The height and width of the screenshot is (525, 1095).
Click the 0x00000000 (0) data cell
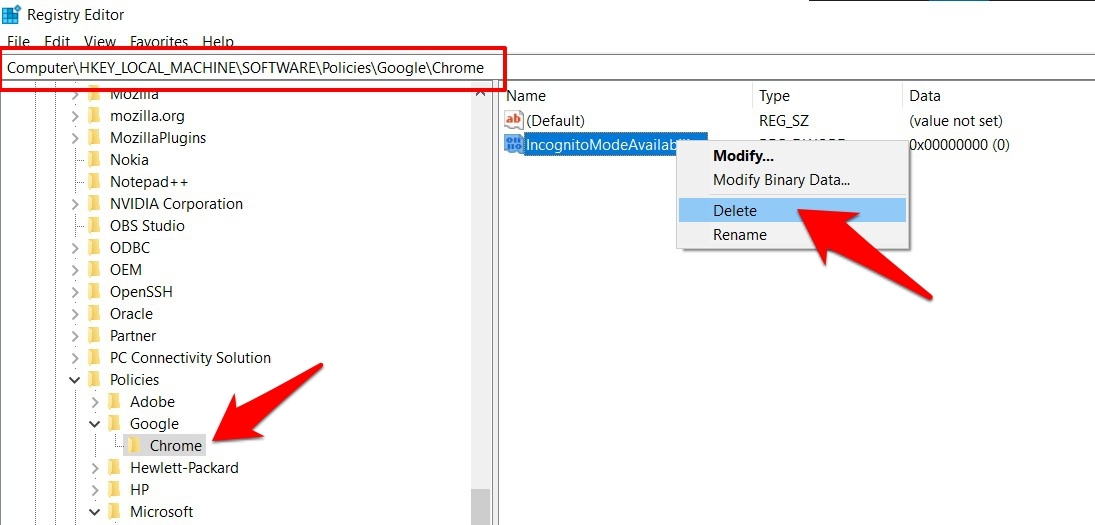959,145
